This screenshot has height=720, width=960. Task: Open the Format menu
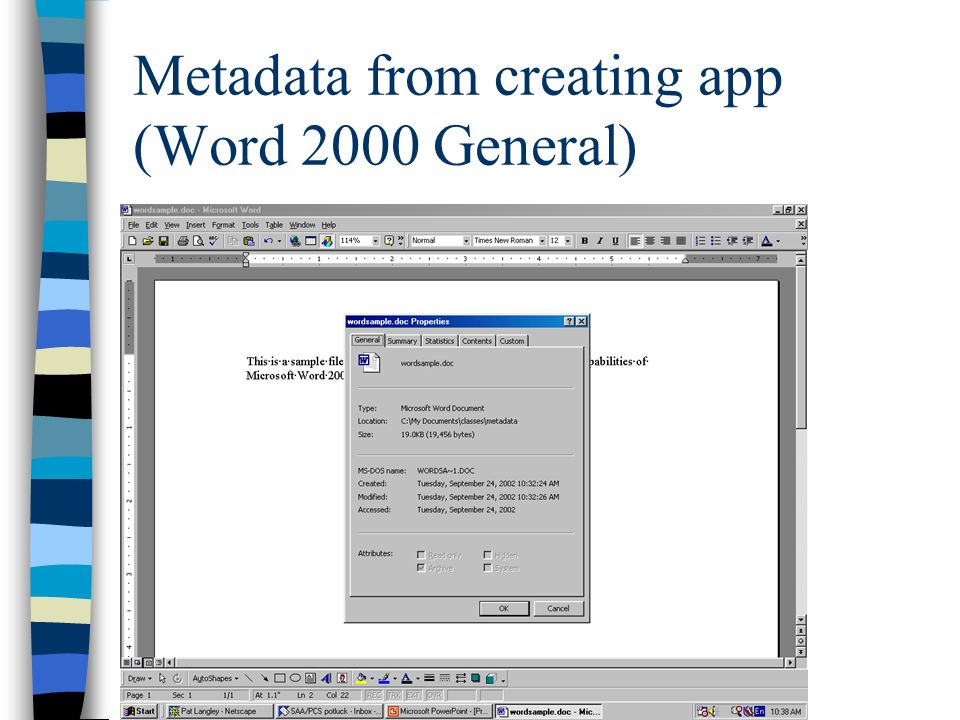tap(223, 225)
